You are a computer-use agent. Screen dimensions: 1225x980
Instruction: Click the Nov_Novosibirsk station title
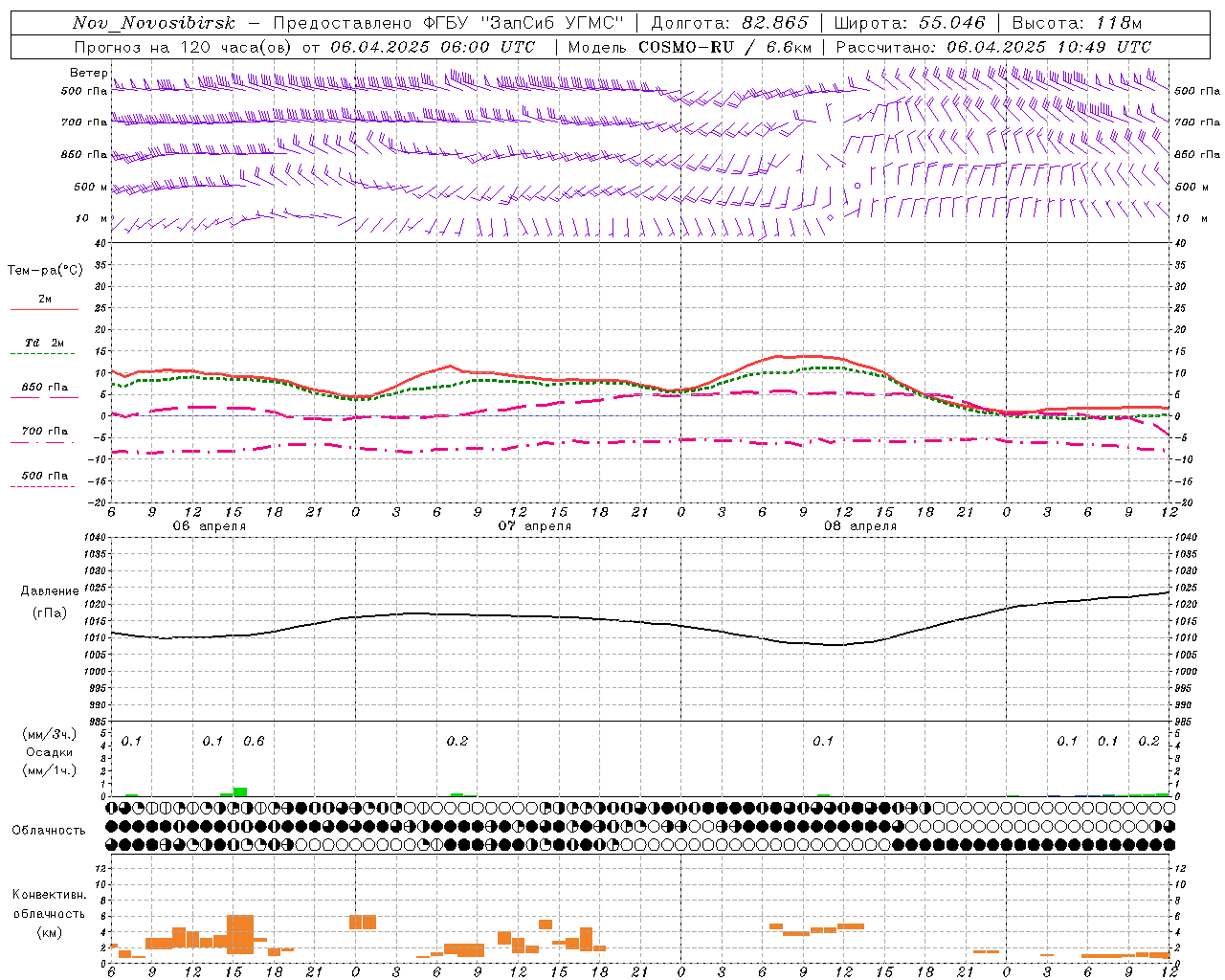pyautogui.click(x=154, y=23)
